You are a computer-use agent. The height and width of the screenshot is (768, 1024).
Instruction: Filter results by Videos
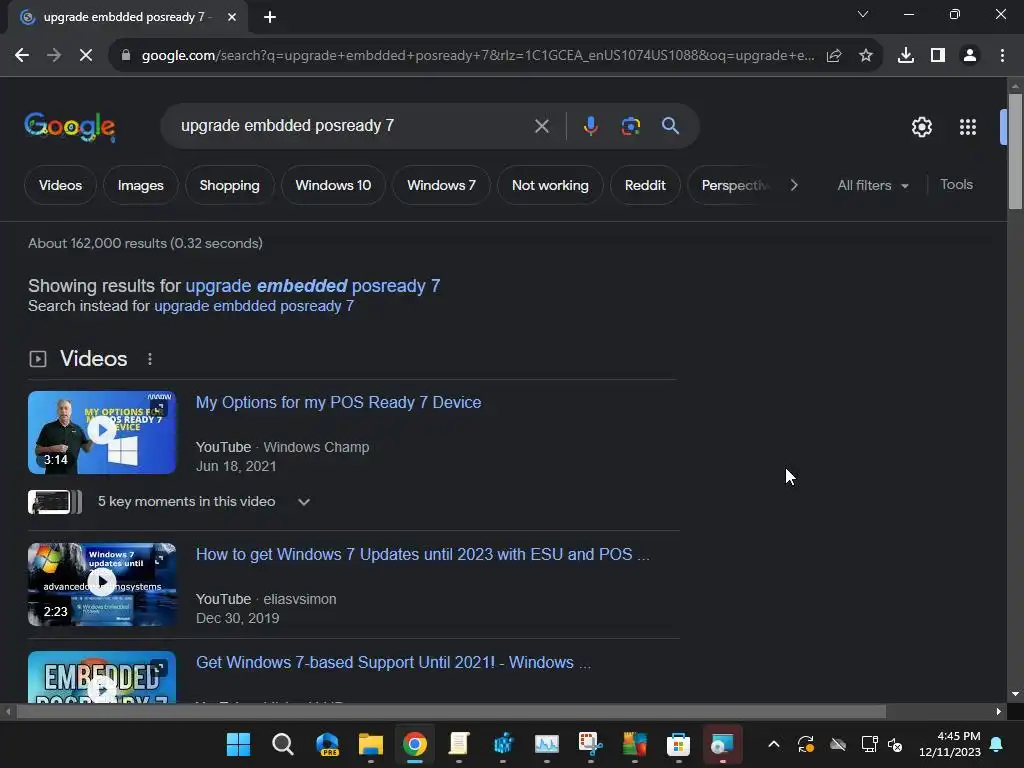click(60, 185)
